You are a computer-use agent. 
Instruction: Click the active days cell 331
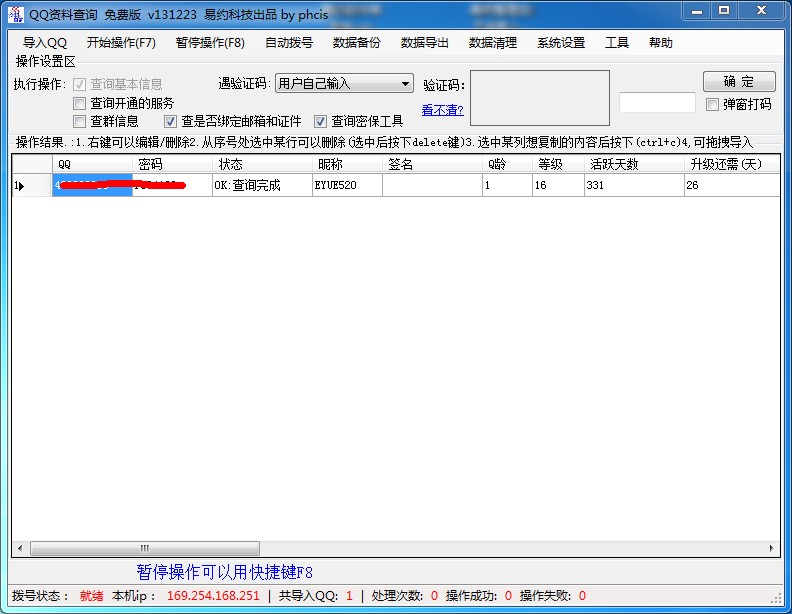pos(634,185)
